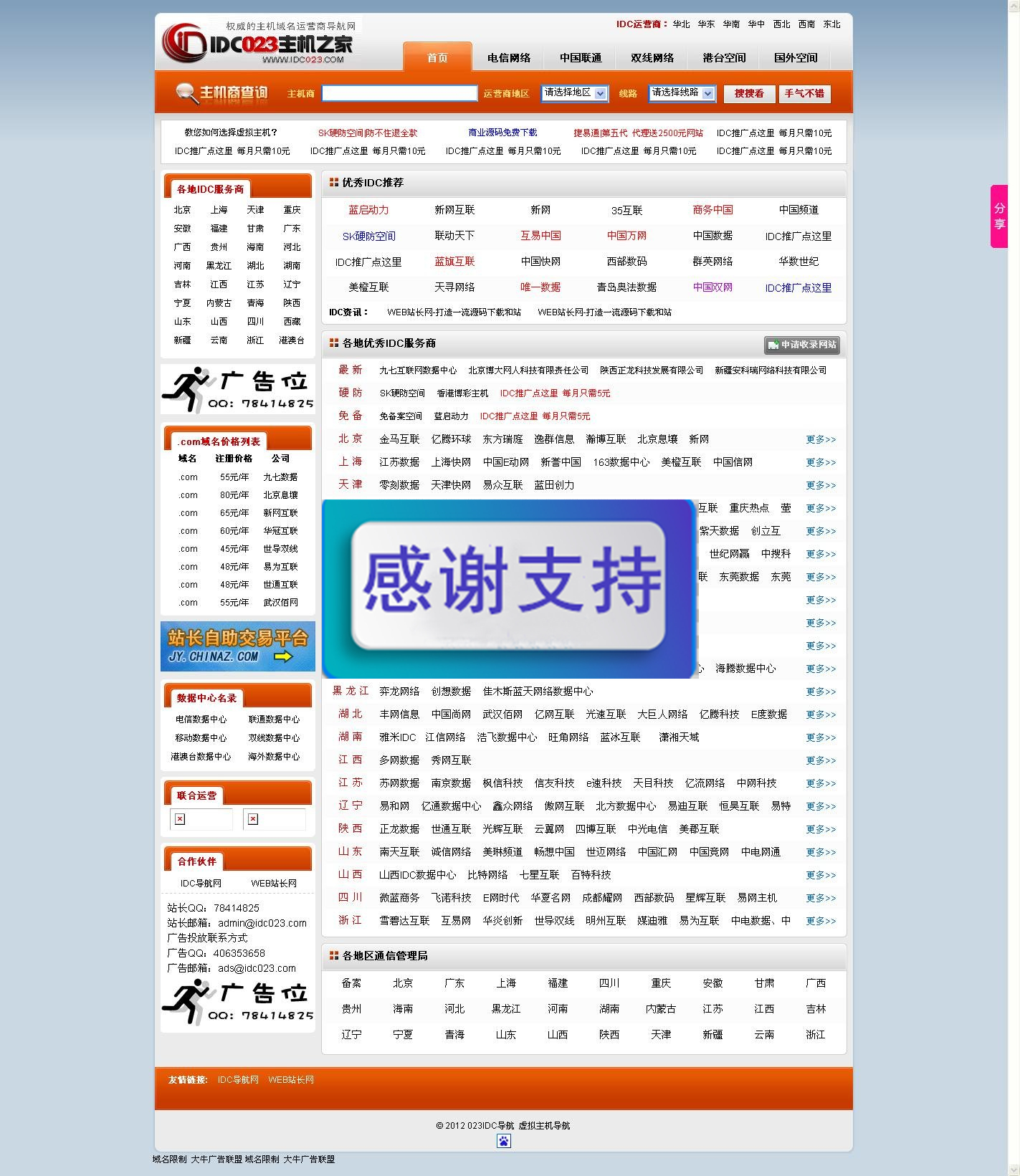1020x1176 pixels.
Task: Open 蓝启动力 in 优秀IDC推荐
Action: pos(368,210)
